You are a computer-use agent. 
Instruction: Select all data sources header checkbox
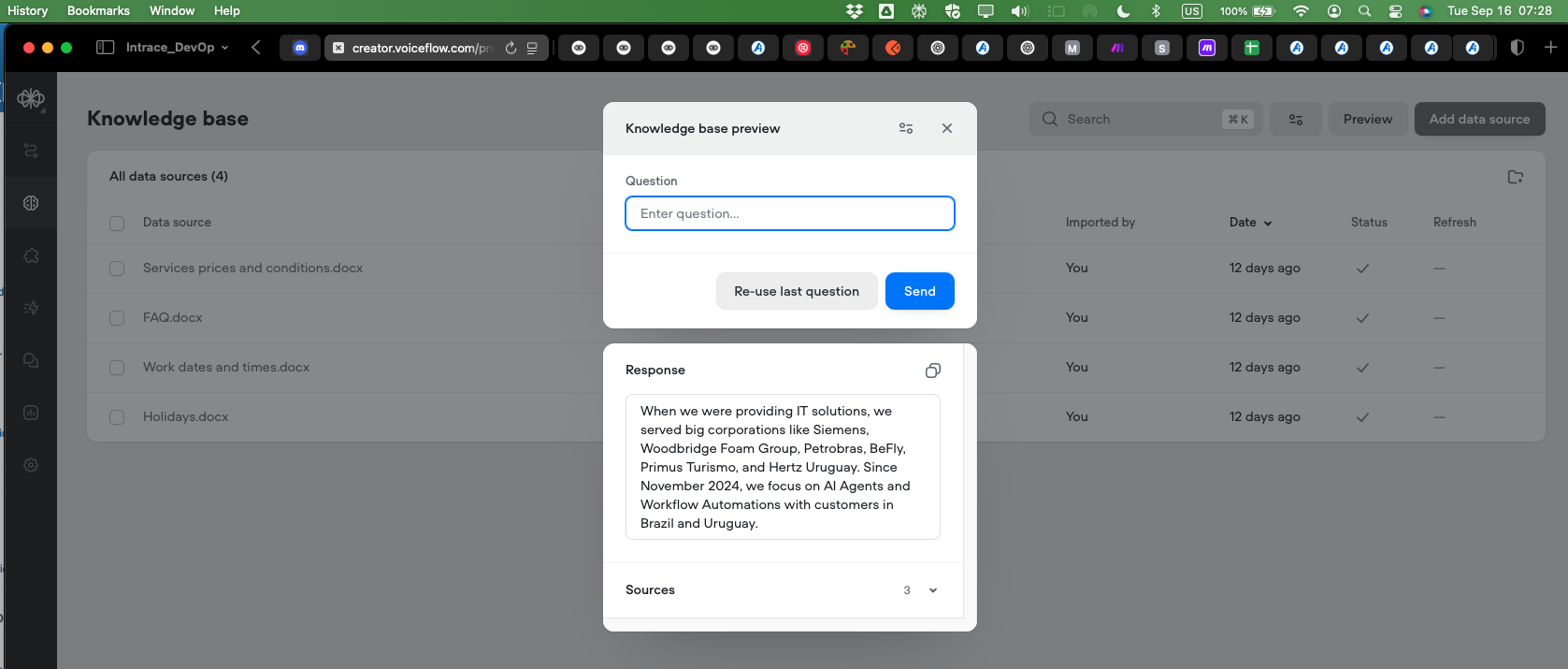coord(117,224)
